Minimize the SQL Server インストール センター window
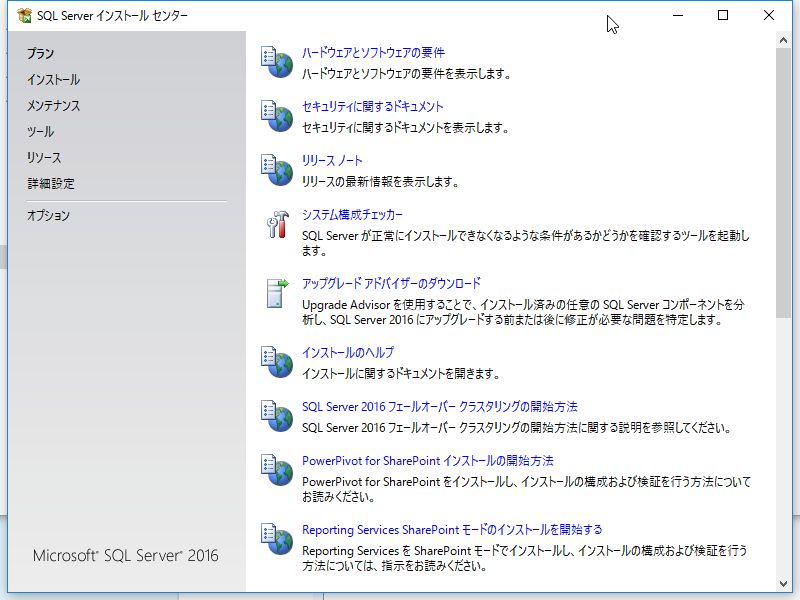Viewport: 800px width, 600px height. click(x=678, y=15)
